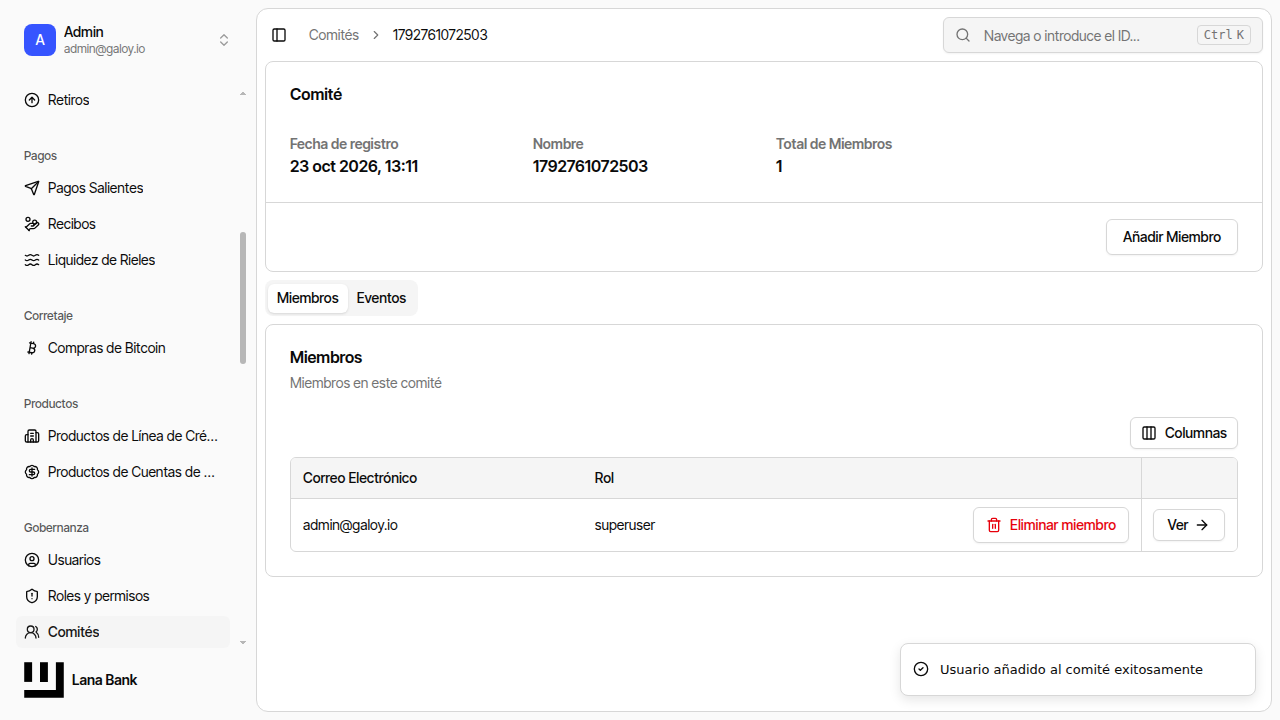Open Pagos Salientes in the sidebar
Screen dimensions: 1280x720
click(x=123, y=188)
